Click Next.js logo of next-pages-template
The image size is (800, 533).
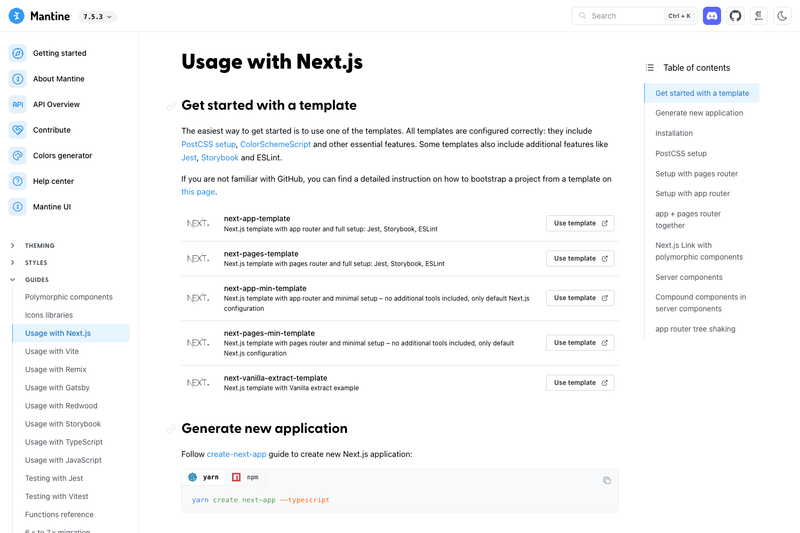[198, 259]
